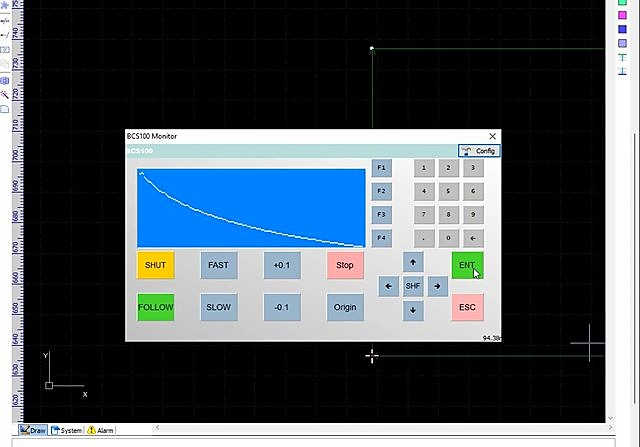Tap keypad digit 2
The width and height of the screenshot is (640, 447).
click(x=448, y=168)
